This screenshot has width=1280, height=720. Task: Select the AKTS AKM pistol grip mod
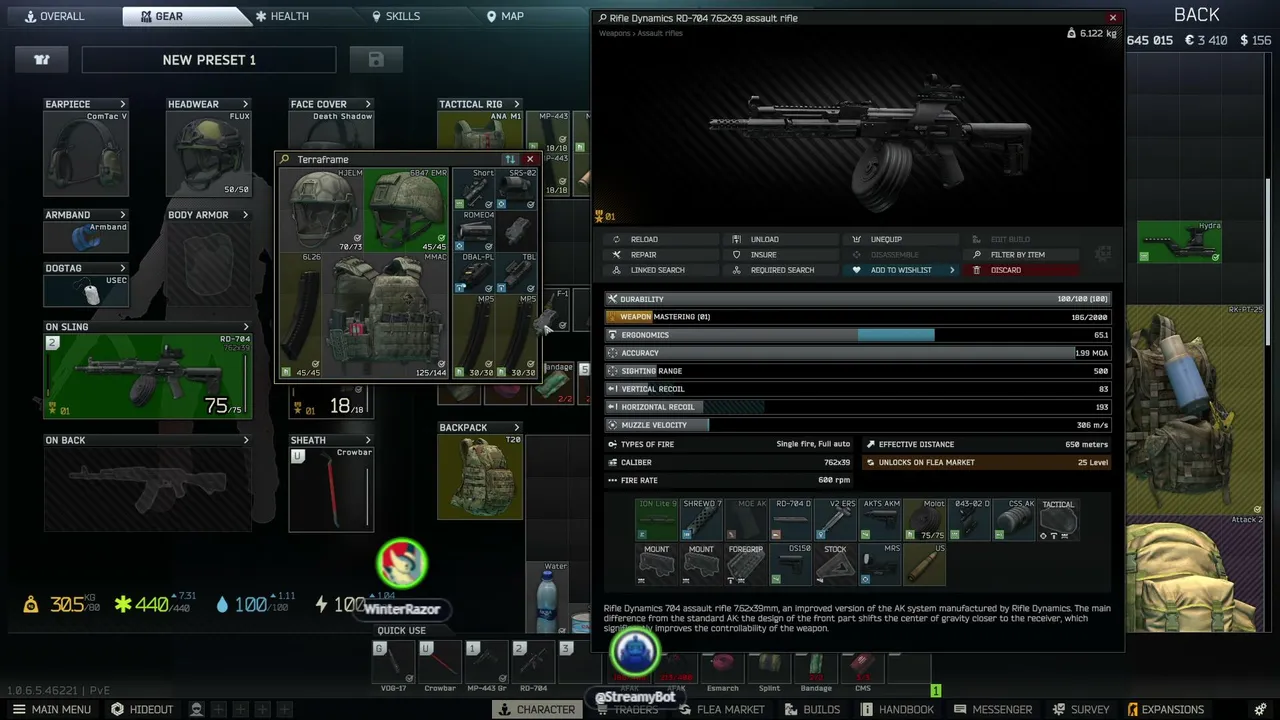click(881, 519)
